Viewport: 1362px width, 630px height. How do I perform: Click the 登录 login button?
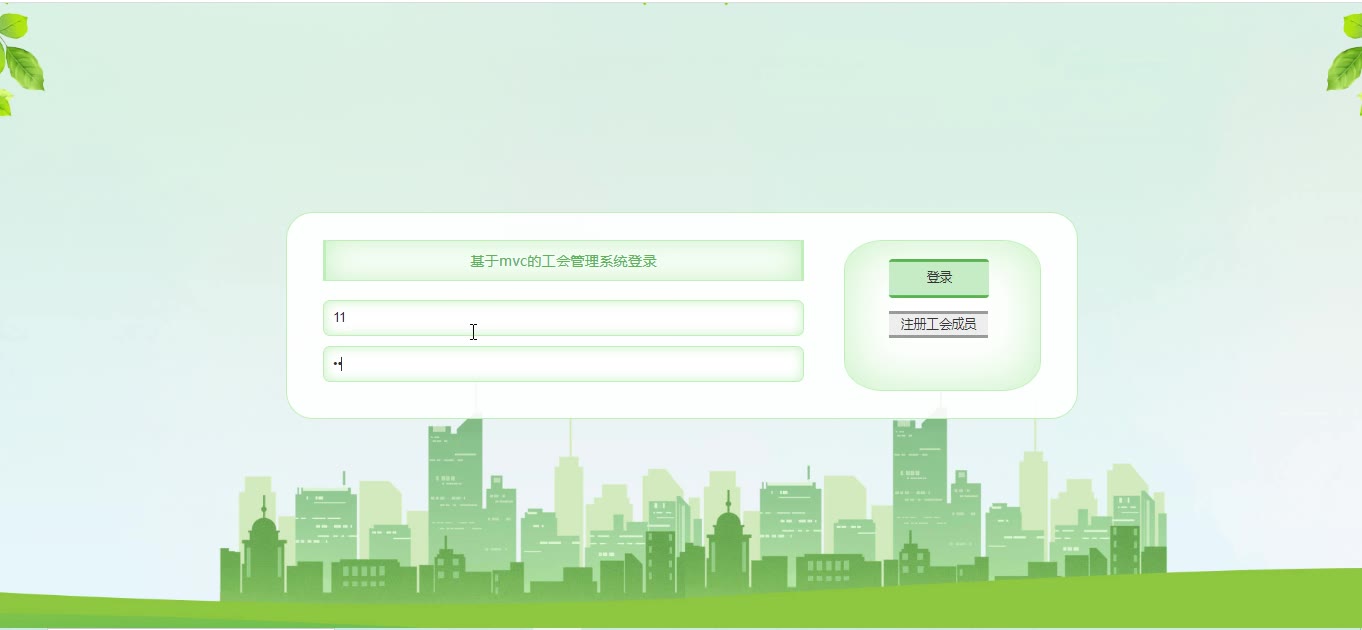(938, 278)
